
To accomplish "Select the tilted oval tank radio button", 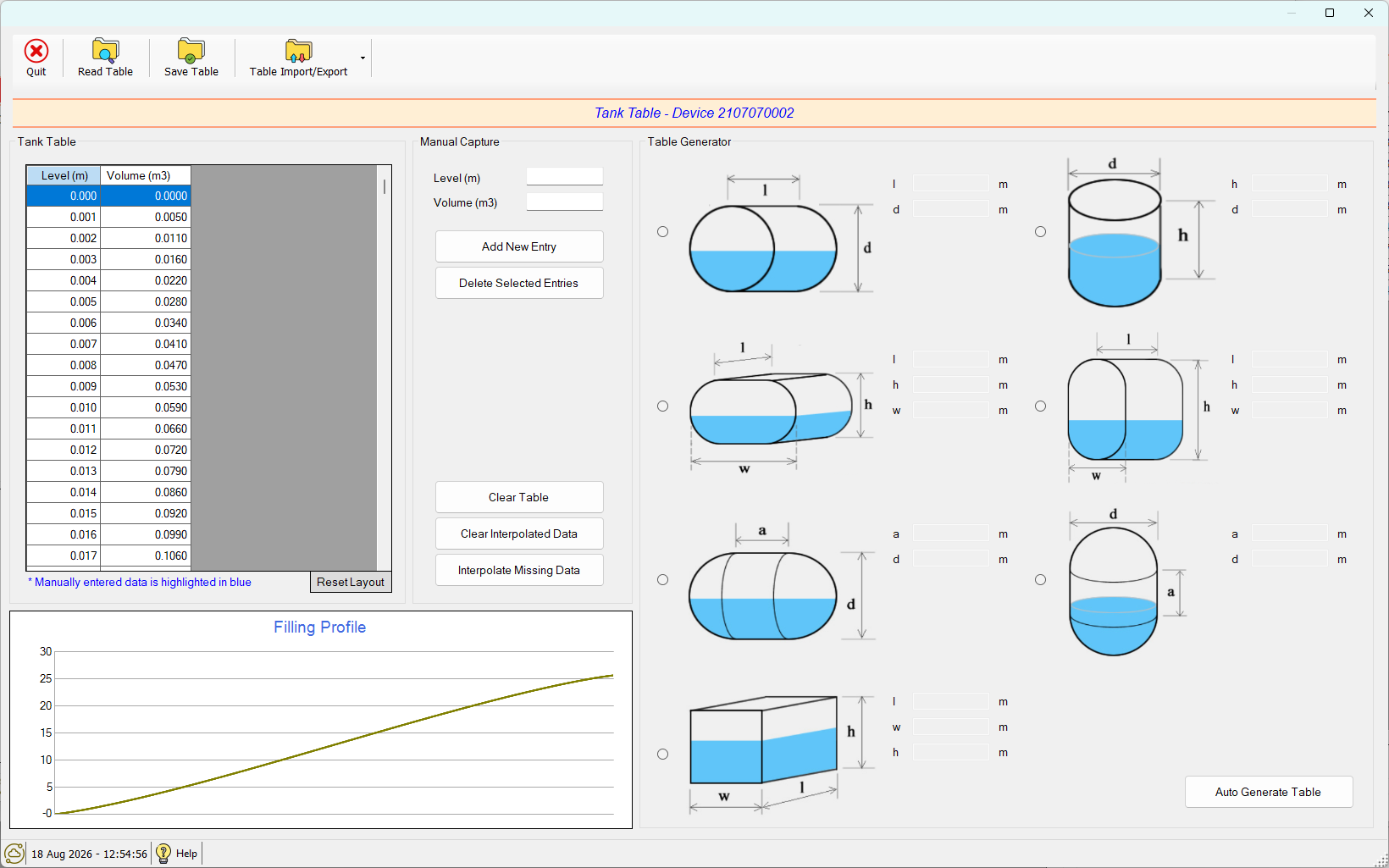I will coord(663,406).
